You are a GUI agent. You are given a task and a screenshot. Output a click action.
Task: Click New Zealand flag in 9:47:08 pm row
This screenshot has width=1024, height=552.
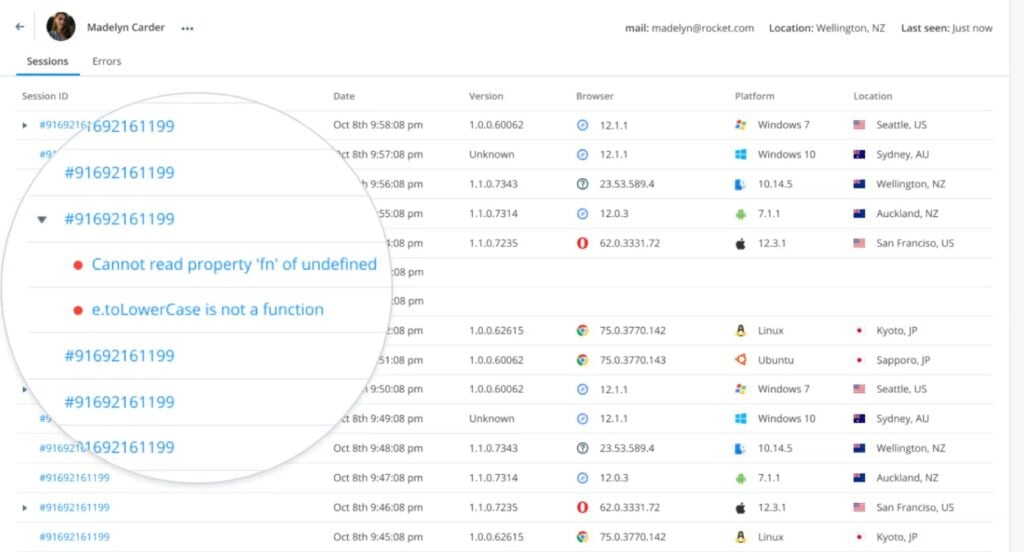pos(859,478)
